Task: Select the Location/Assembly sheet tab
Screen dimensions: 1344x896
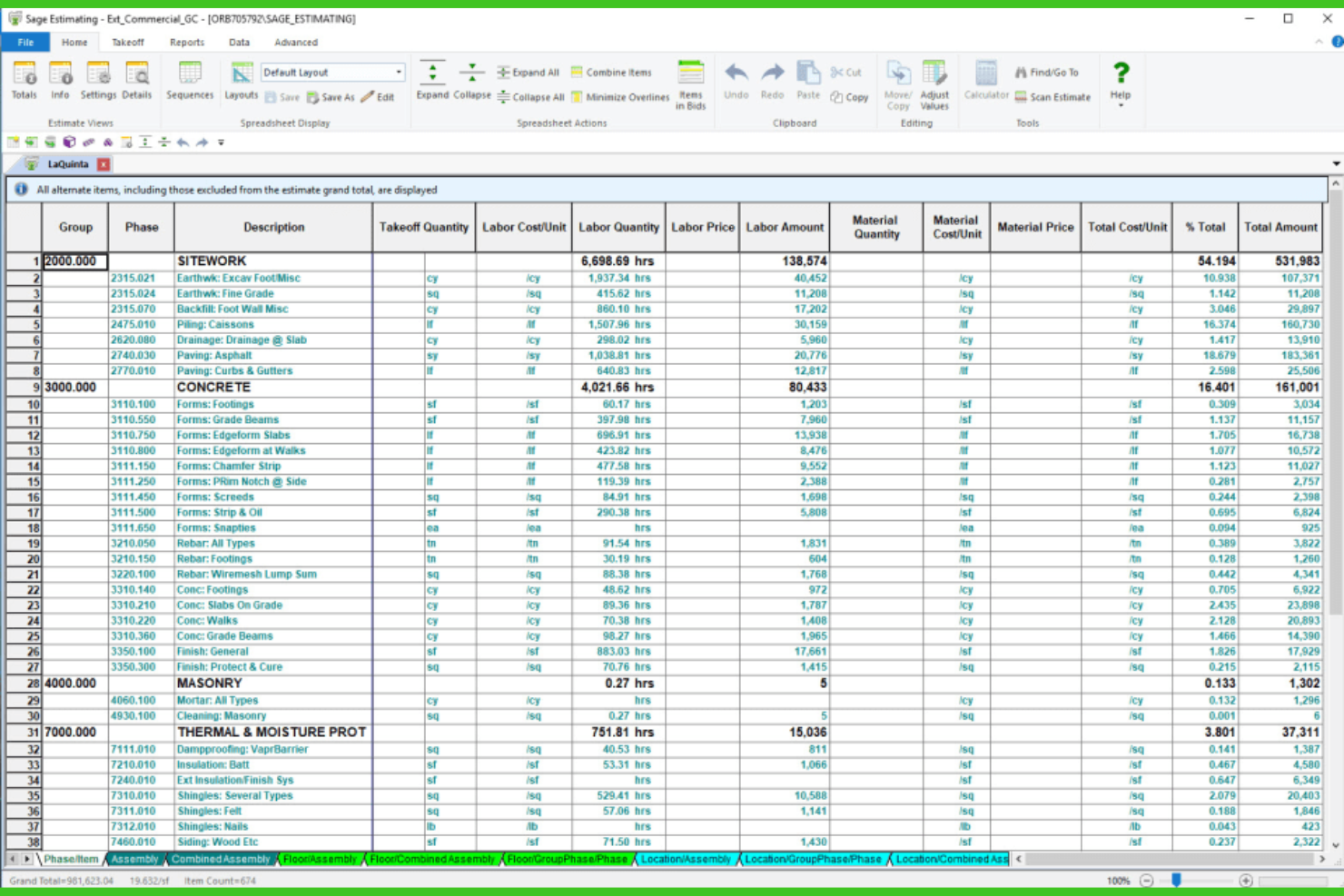Action: [686, 859]
